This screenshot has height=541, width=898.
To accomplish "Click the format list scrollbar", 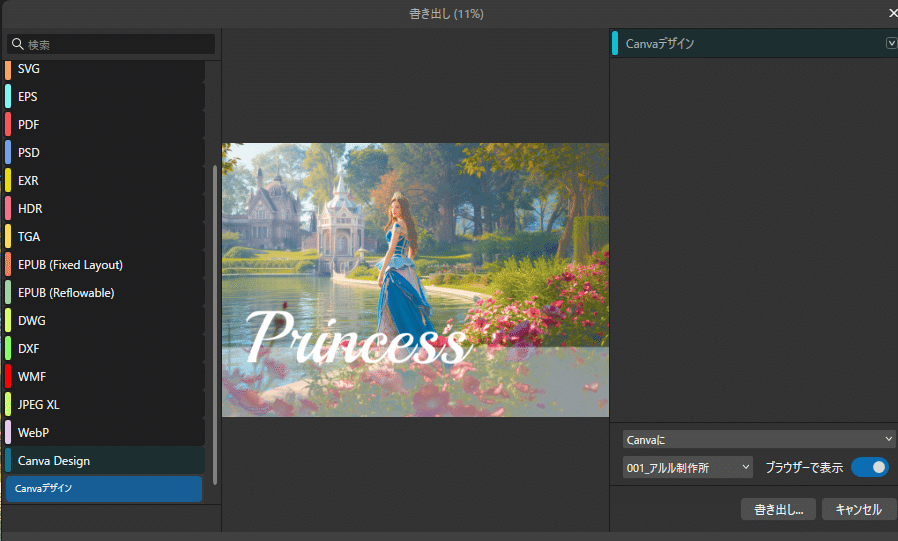I will click(x=215, y=325).
